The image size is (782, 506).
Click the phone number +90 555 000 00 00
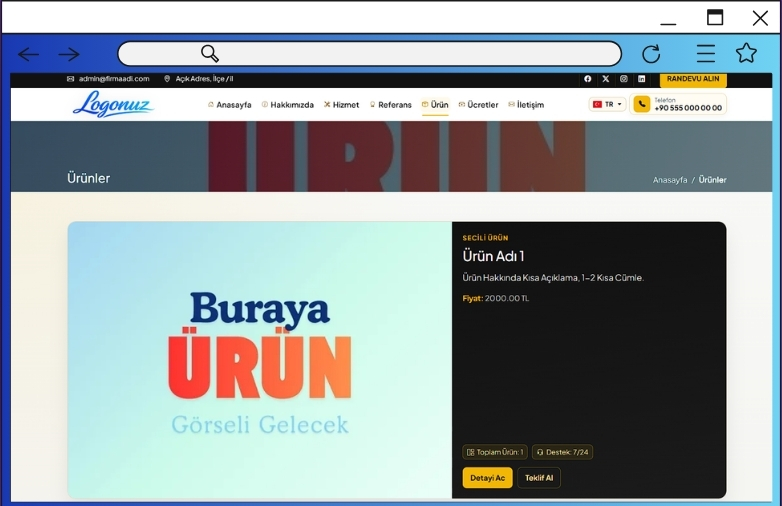[688, 108]
